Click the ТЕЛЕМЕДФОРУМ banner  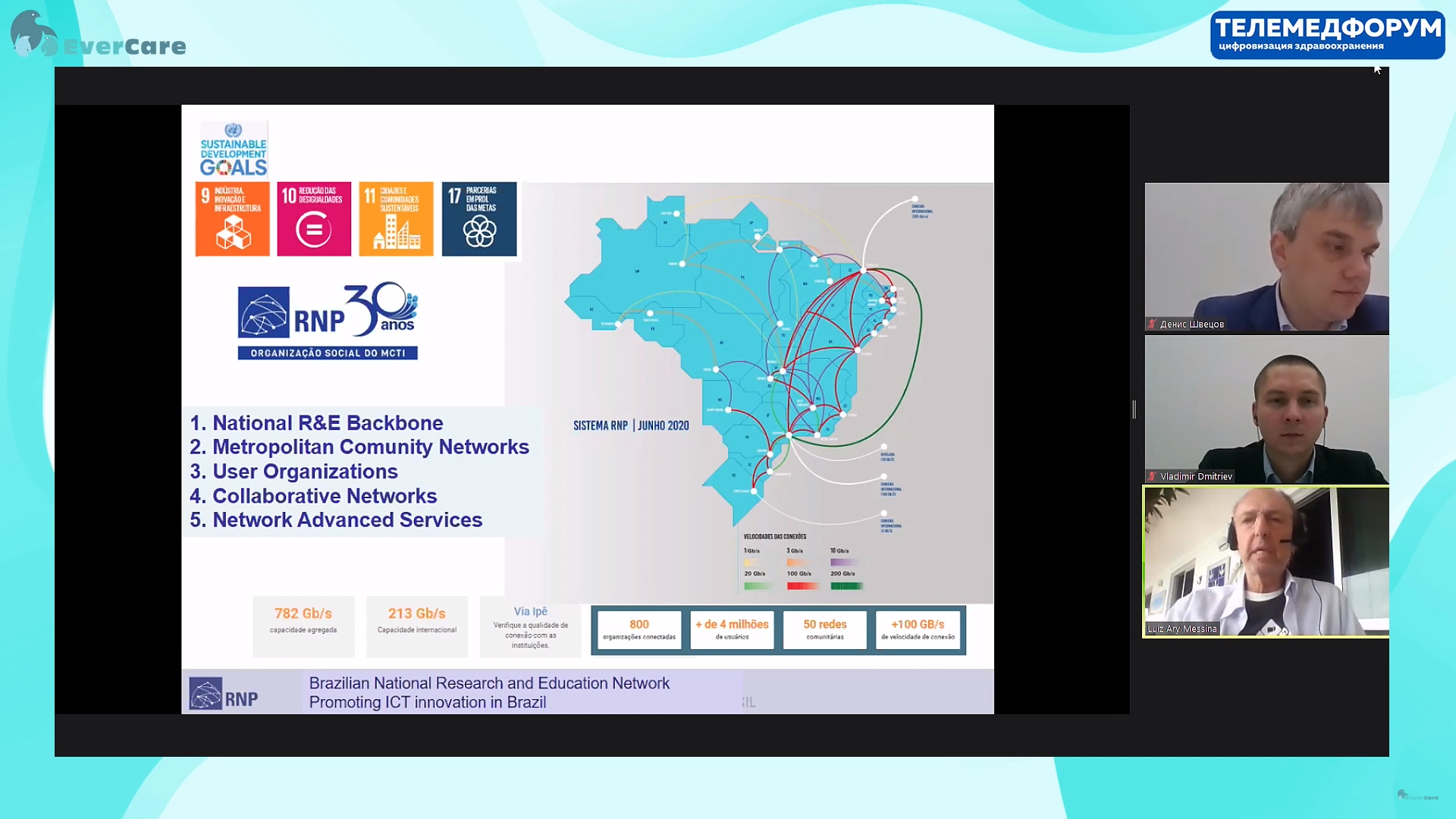(1327, 35)
